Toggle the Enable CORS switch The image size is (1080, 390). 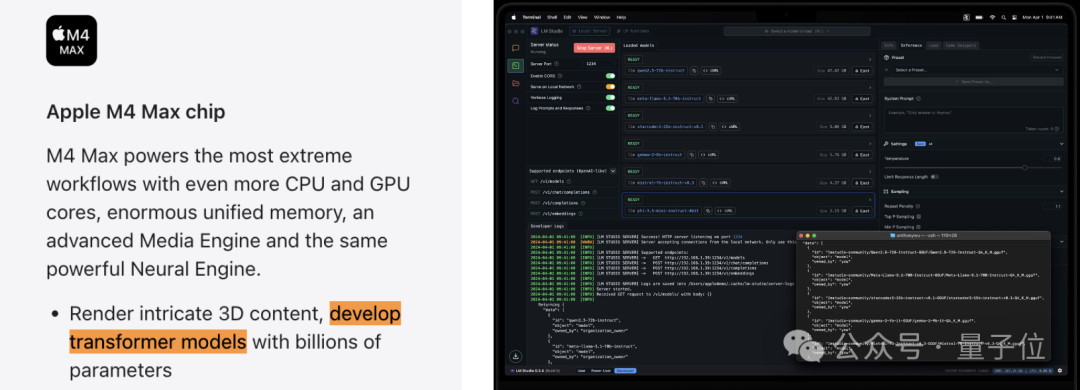click(x=610, y=76)
